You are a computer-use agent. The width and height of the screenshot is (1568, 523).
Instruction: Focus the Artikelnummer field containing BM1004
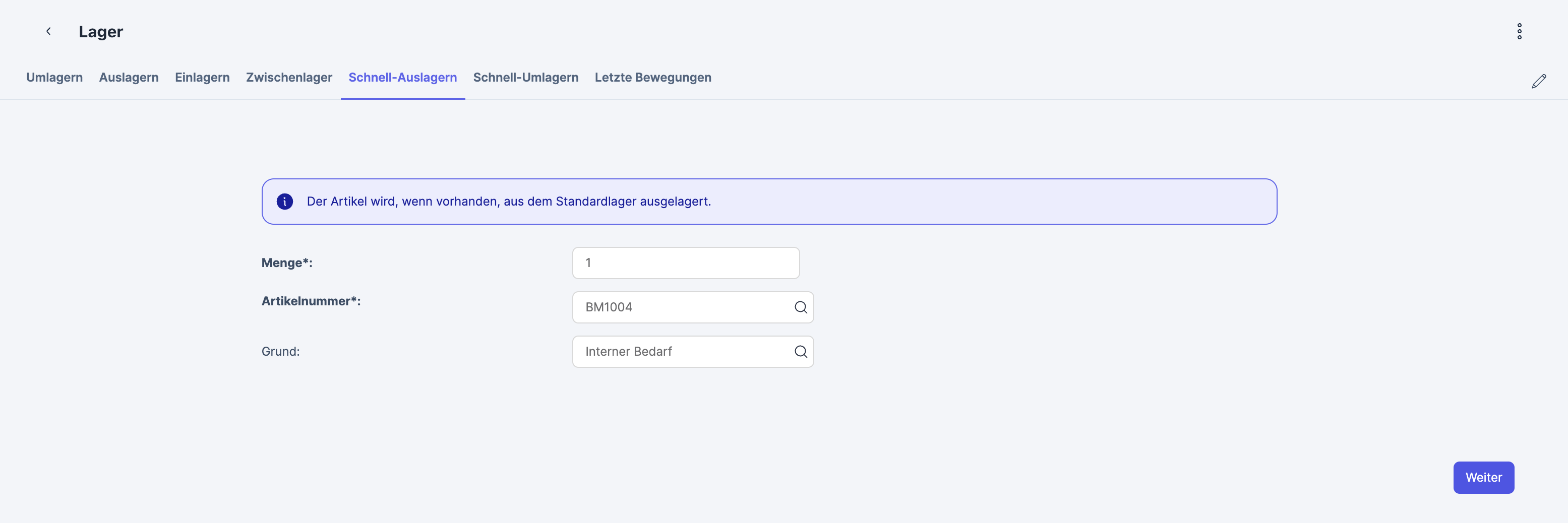click(682, 307)
